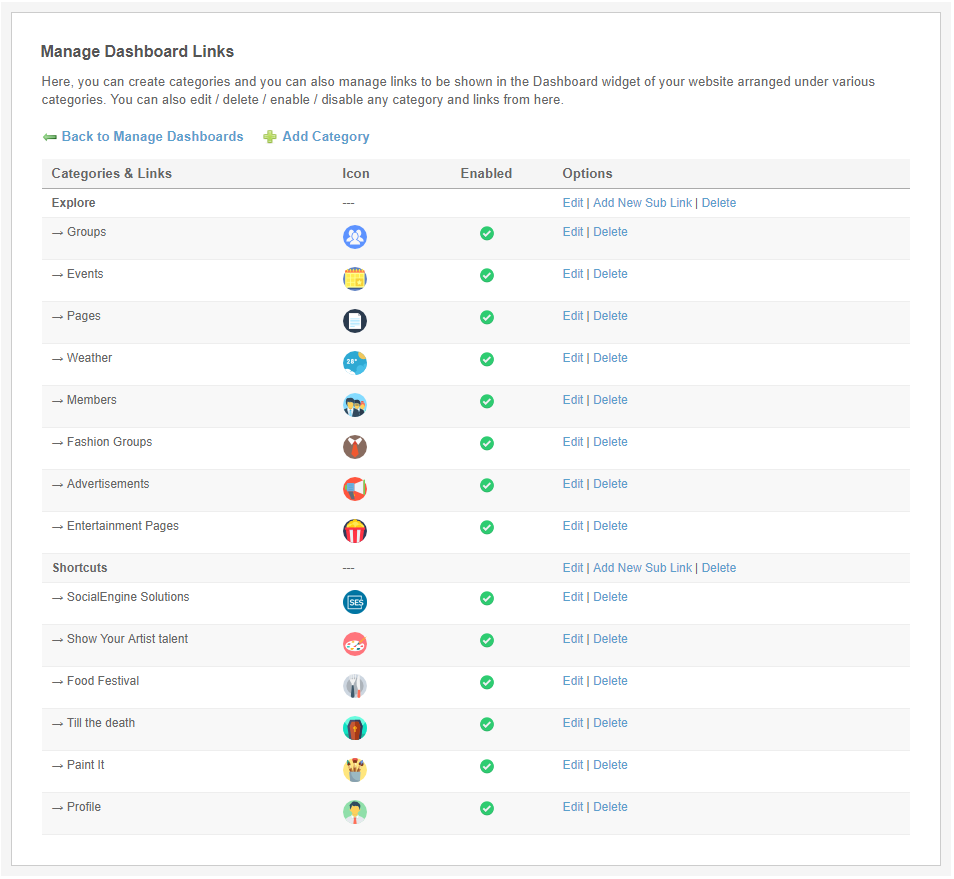Viewport: 954px width, 879px height.
Task: Toggle enabled checkmark for Food Festival
Action: click(487, 682)
